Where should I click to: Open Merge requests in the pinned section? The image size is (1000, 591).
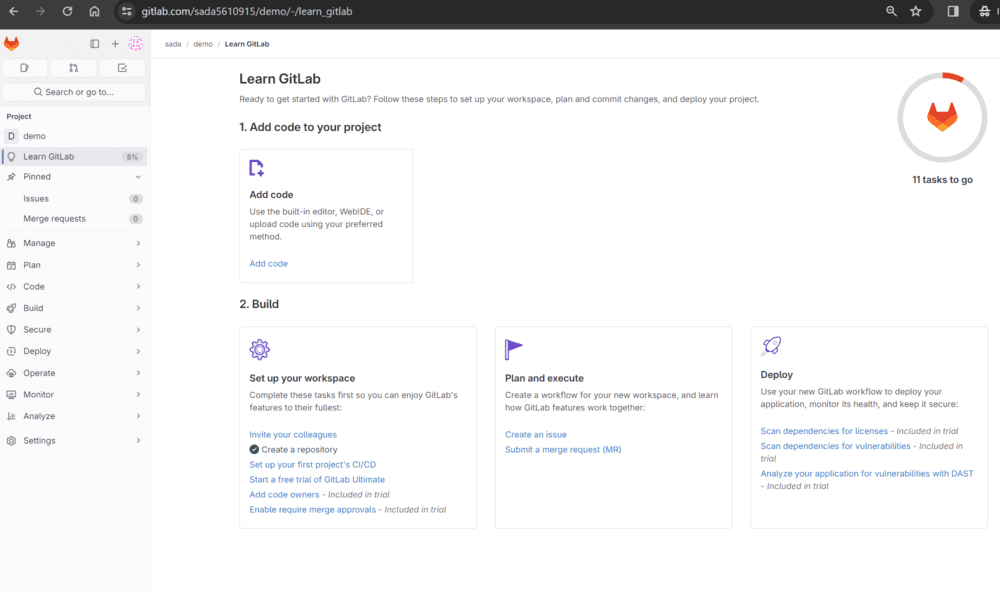click(75, 219)
